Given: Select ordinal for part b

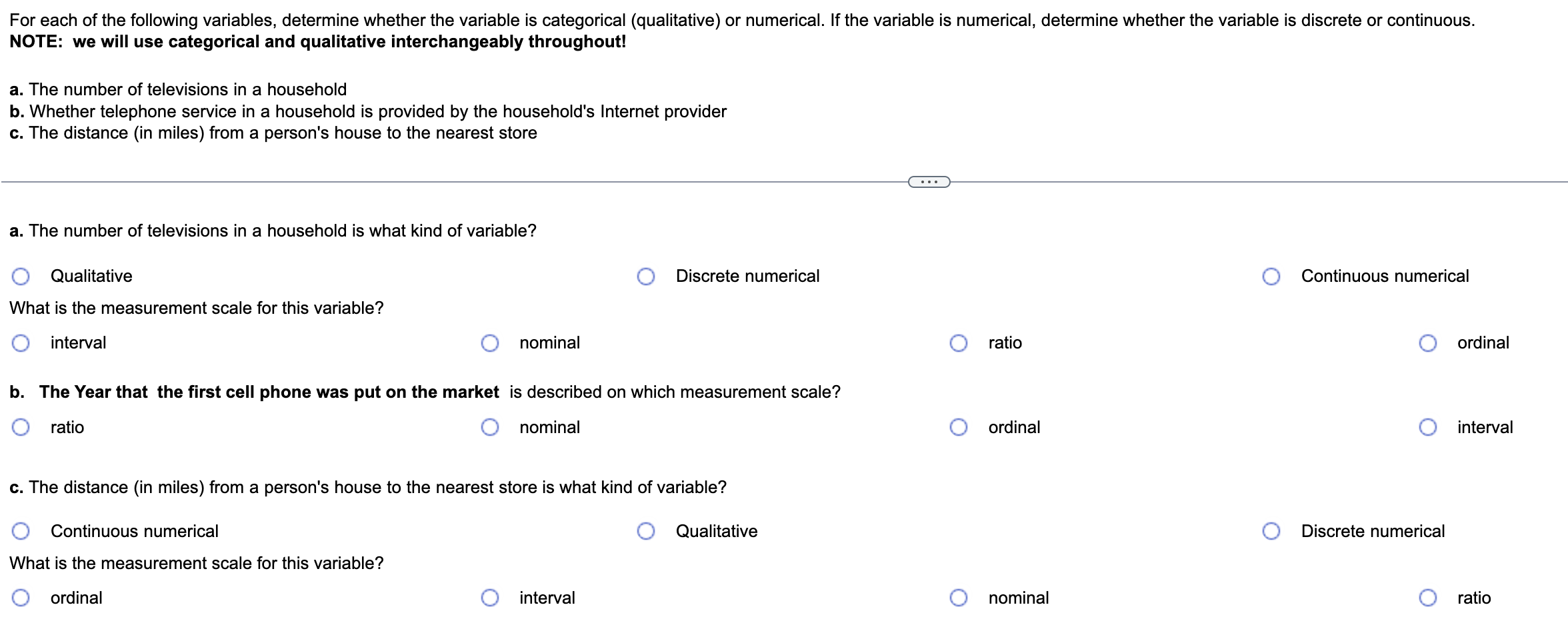Looking at the screenshot, I should pyautogui.click(x=959, y=427).
